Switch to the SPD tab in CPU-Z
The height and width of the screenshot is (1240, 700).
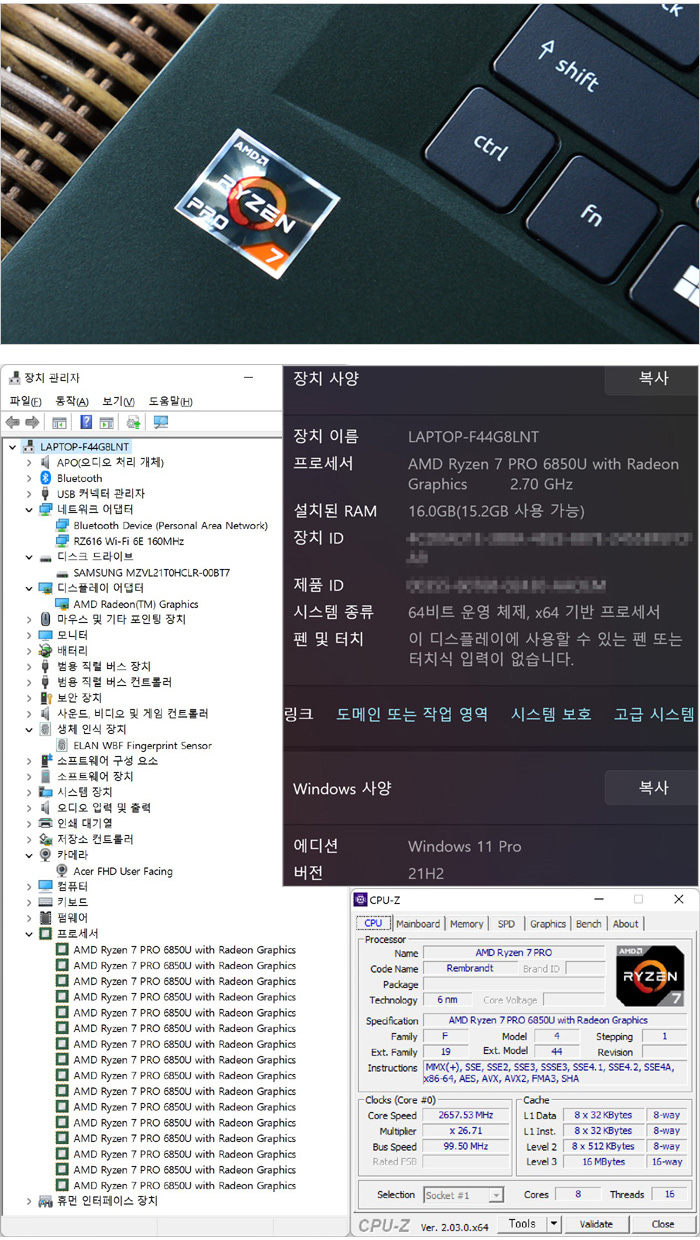(506, 924)
